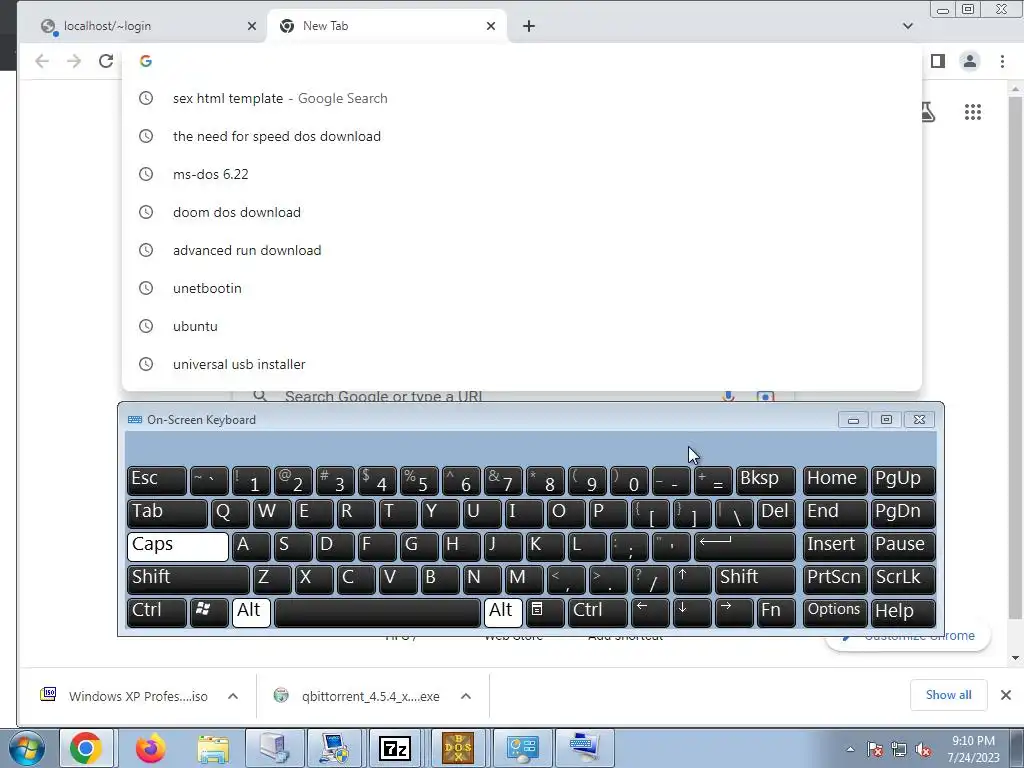
Task: Open the Chrome profile avatar
Action: [x=970, y=61]
